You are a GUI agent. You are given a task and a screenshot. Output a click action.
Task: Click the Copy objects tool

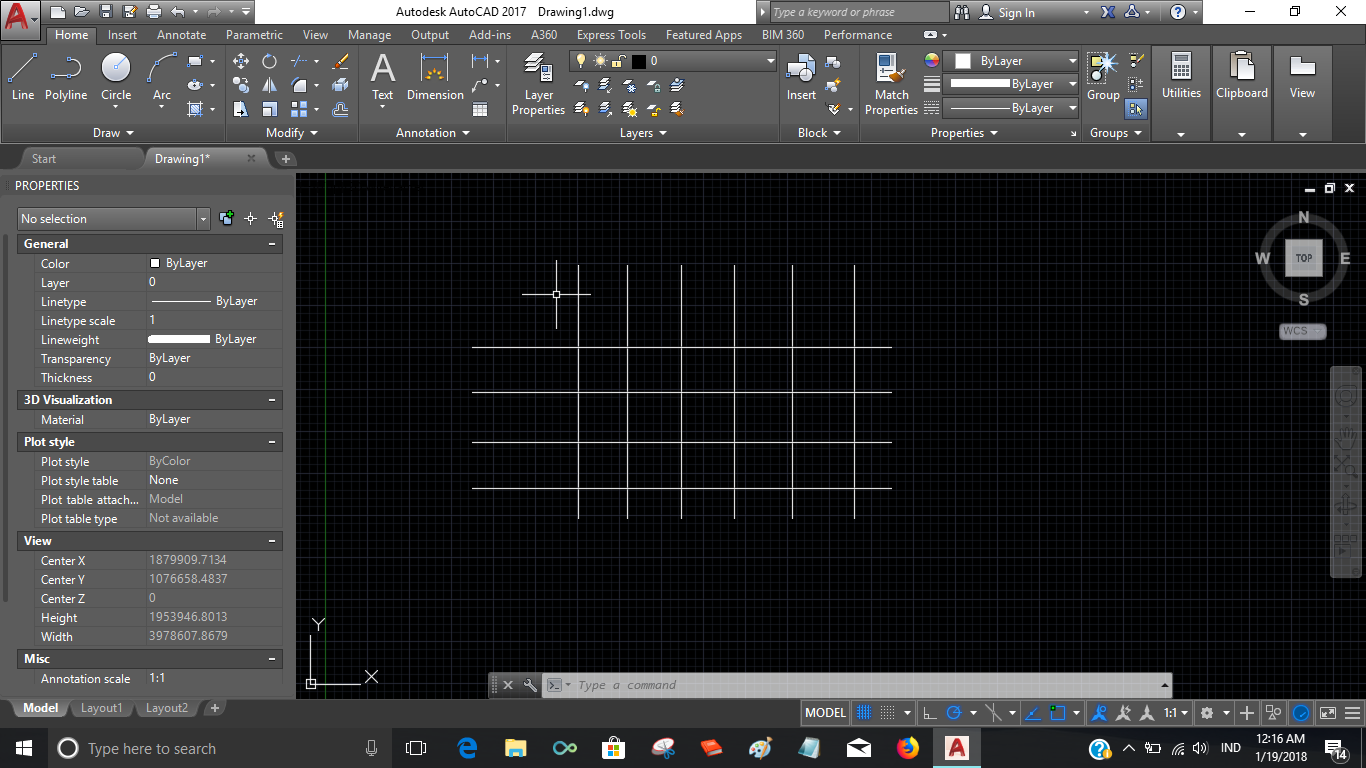[241, 85]
